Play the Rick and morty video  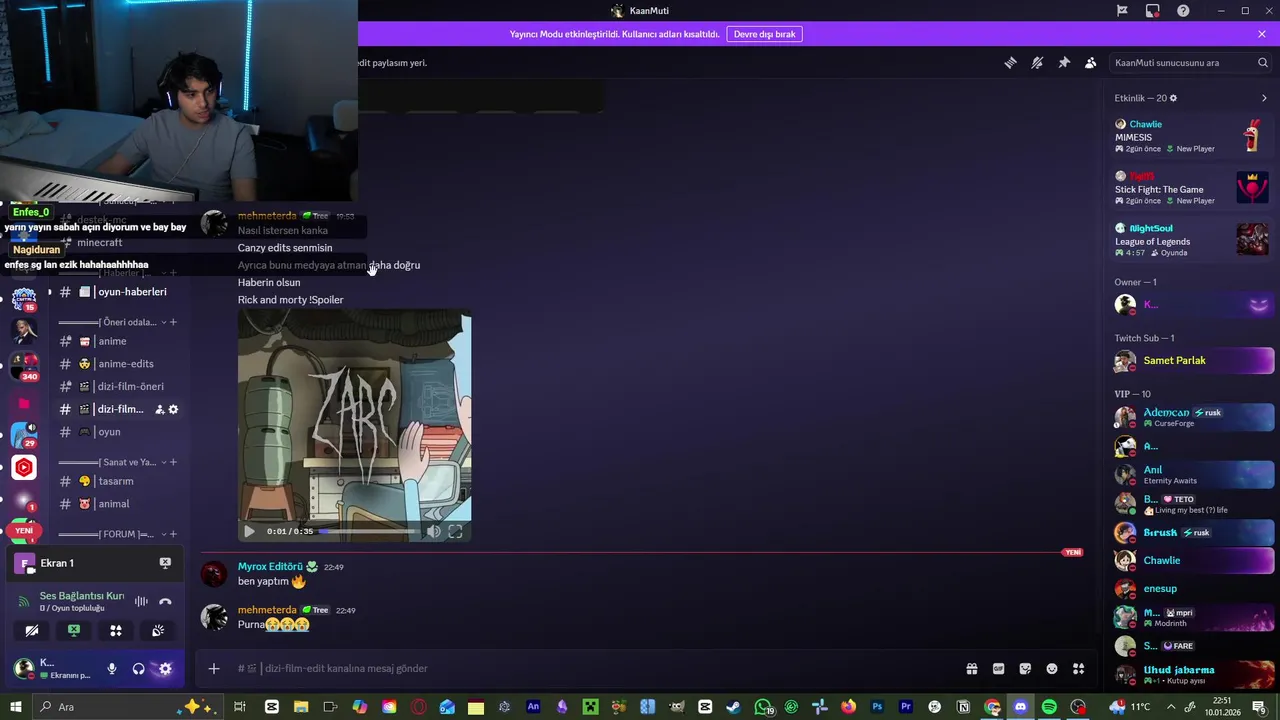pyautogui.click(x=249, y=531)
